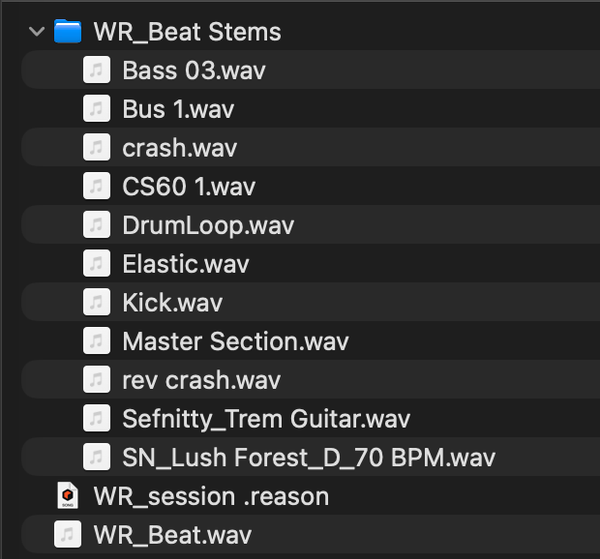Click the Reason song file icon
The width and height of the screenshot is (600, 559).
point(68,496)
